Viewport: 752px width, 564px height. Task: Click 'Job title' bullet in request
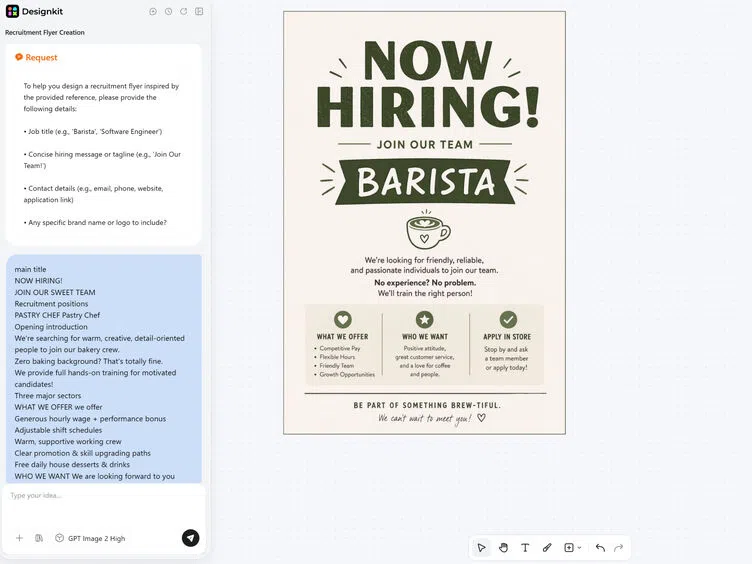coord(93,131)
